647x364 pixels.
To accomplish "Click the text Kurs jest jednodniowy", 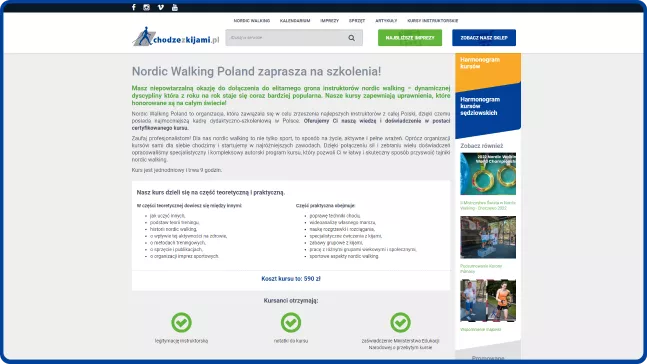I will click(x=177, y=170).
